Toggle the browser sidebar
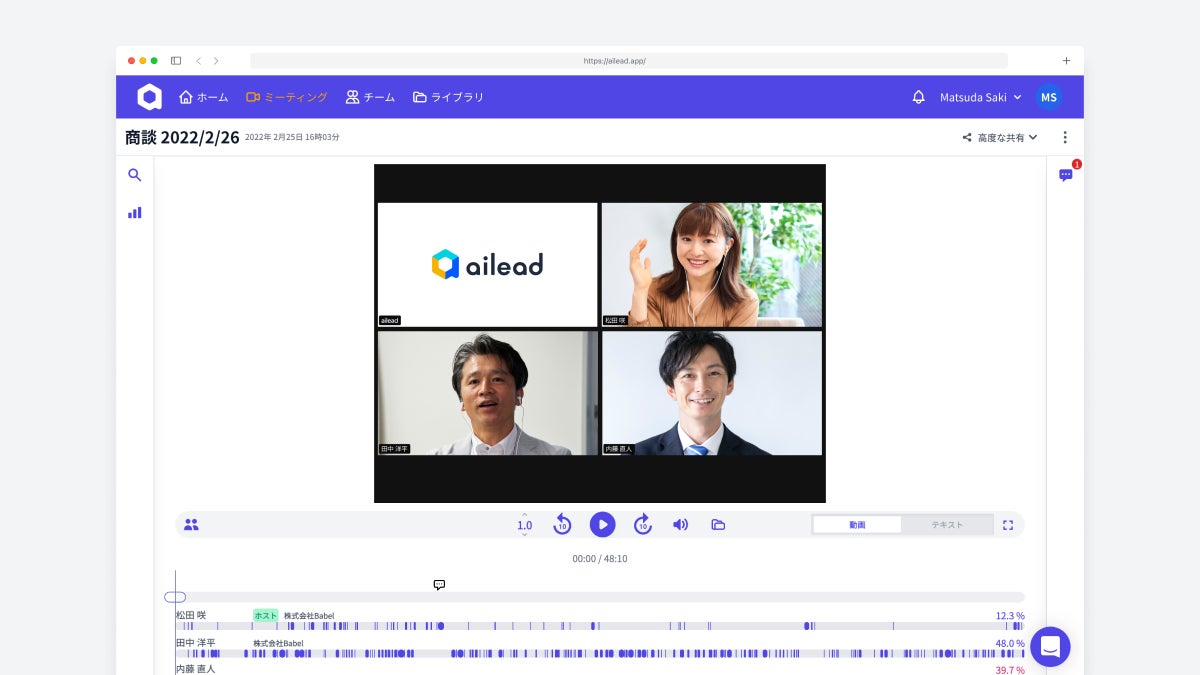The image size is (1200, 675). 176,61
